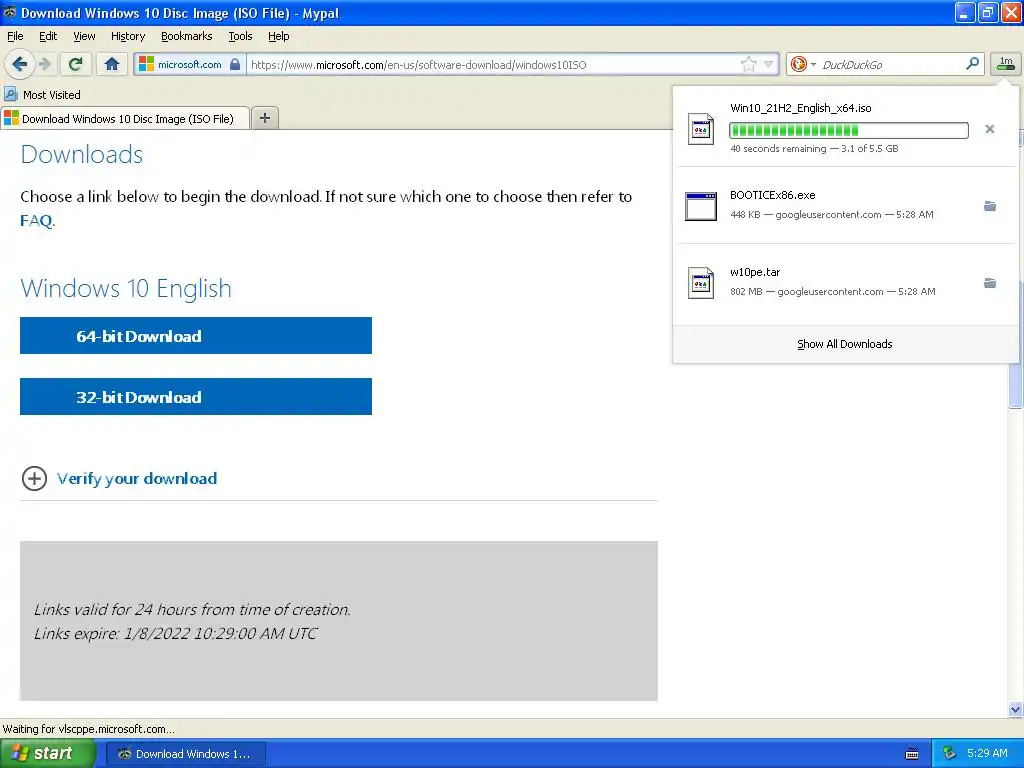Viewport: 1024px width, 768px height.
Task: Click the URL address field
Action: tap(493, 64)
